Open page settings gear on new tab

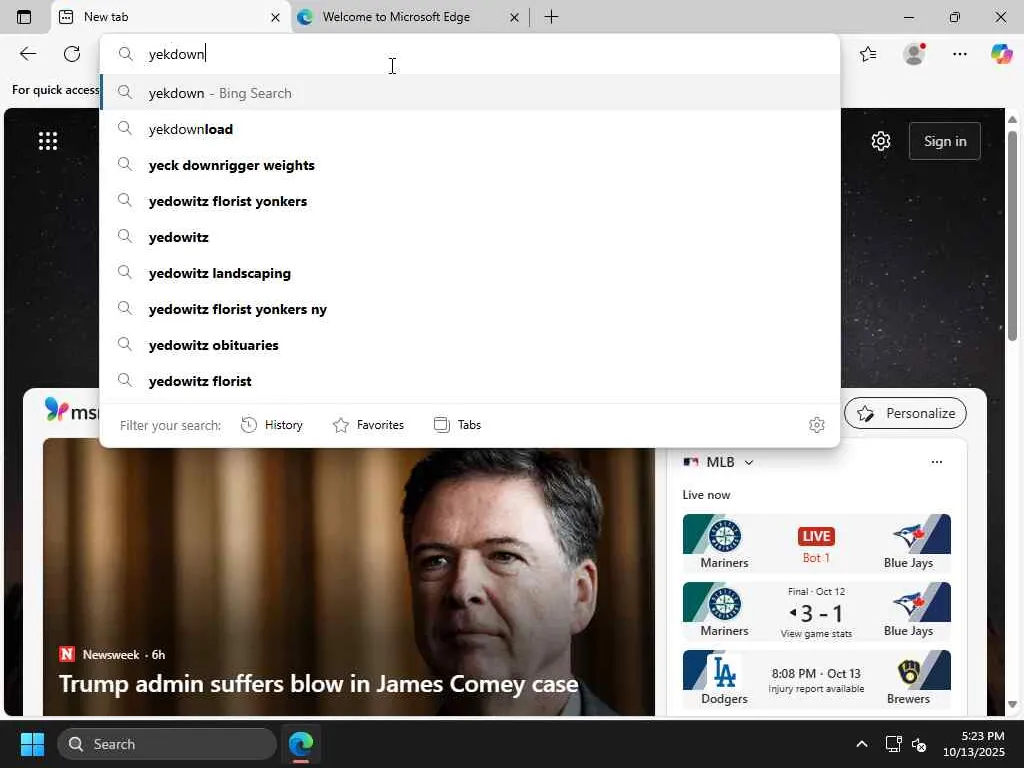pos(880,141)
